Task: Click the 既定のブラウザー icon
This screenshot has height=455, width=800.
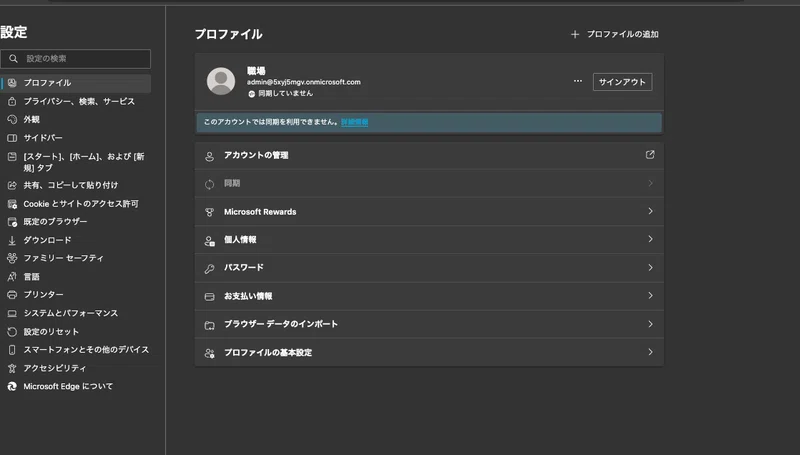Action: pyautogui.click(x=12, y=222)
